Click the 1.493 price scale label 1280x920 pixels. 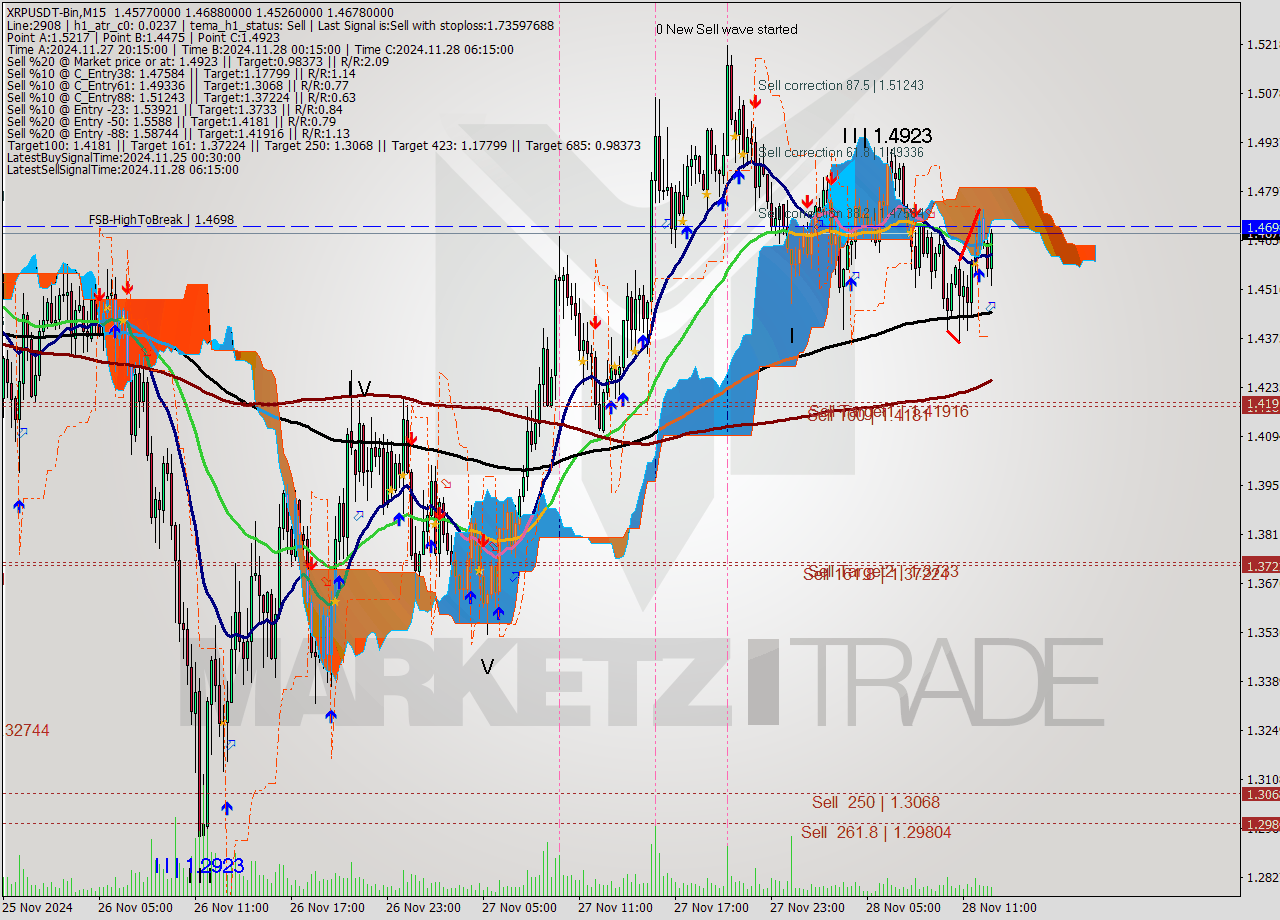(1263, 142)
